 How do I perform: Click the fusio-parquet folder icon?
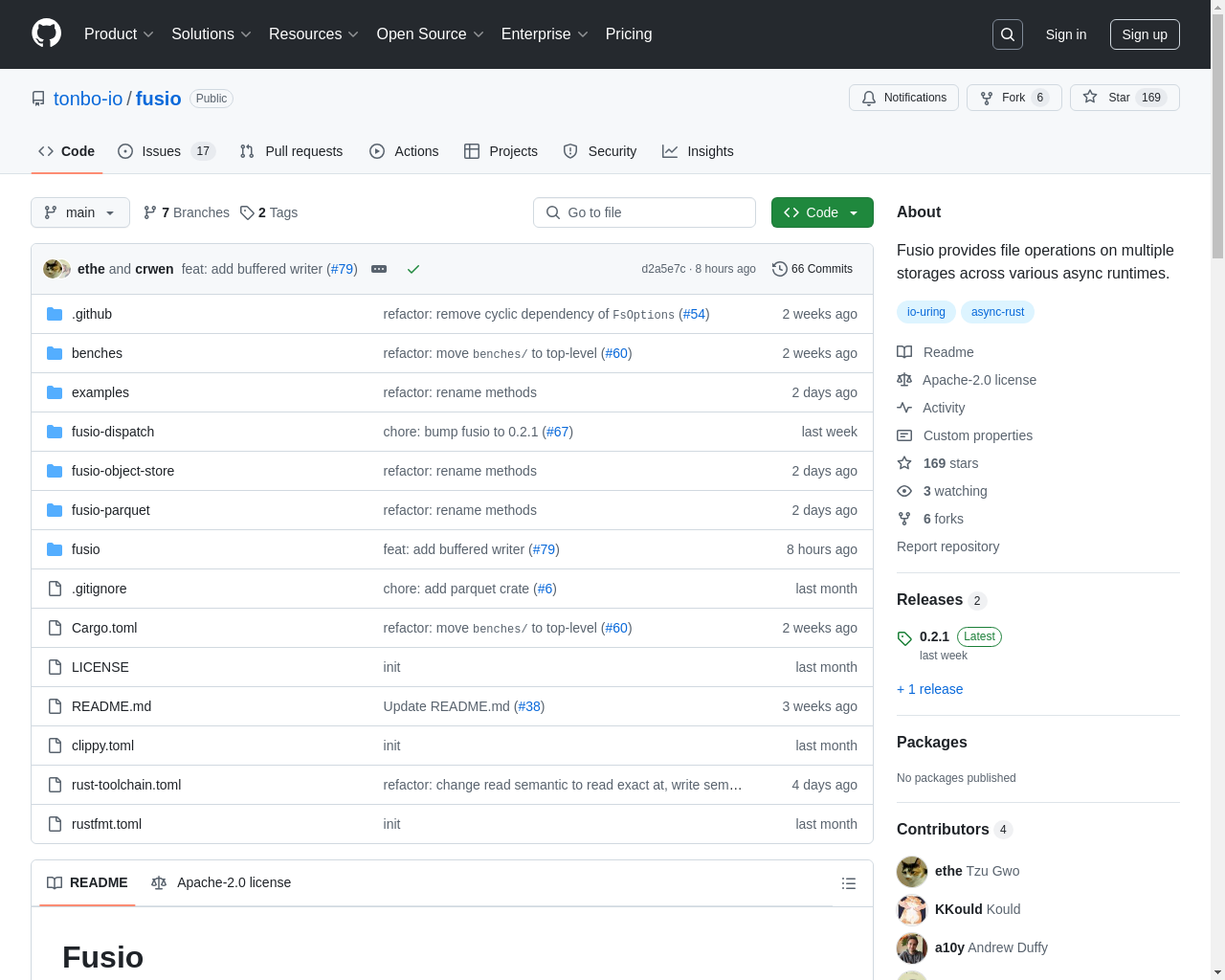click(x=55, y=510)
